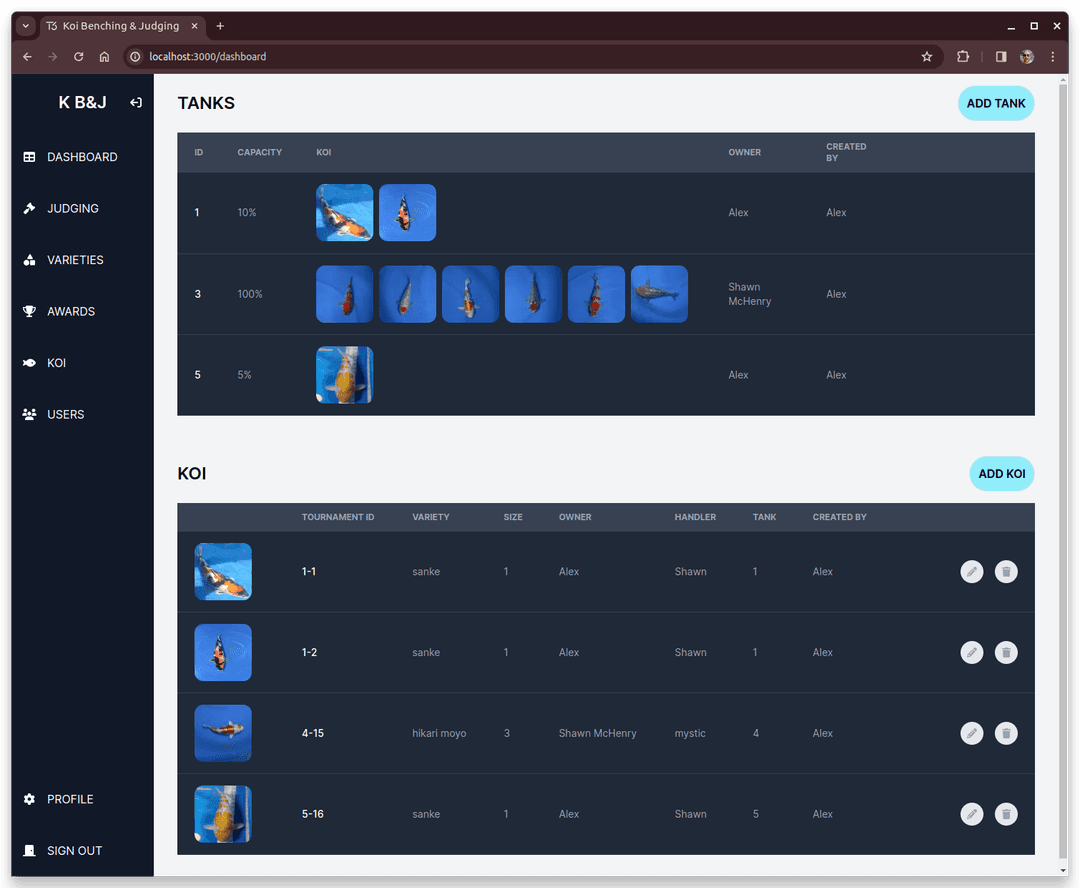Edit koi 5-16 with its pencil icon
The width and height of the screenshot is (1080, 888).
tap(972, 814)
